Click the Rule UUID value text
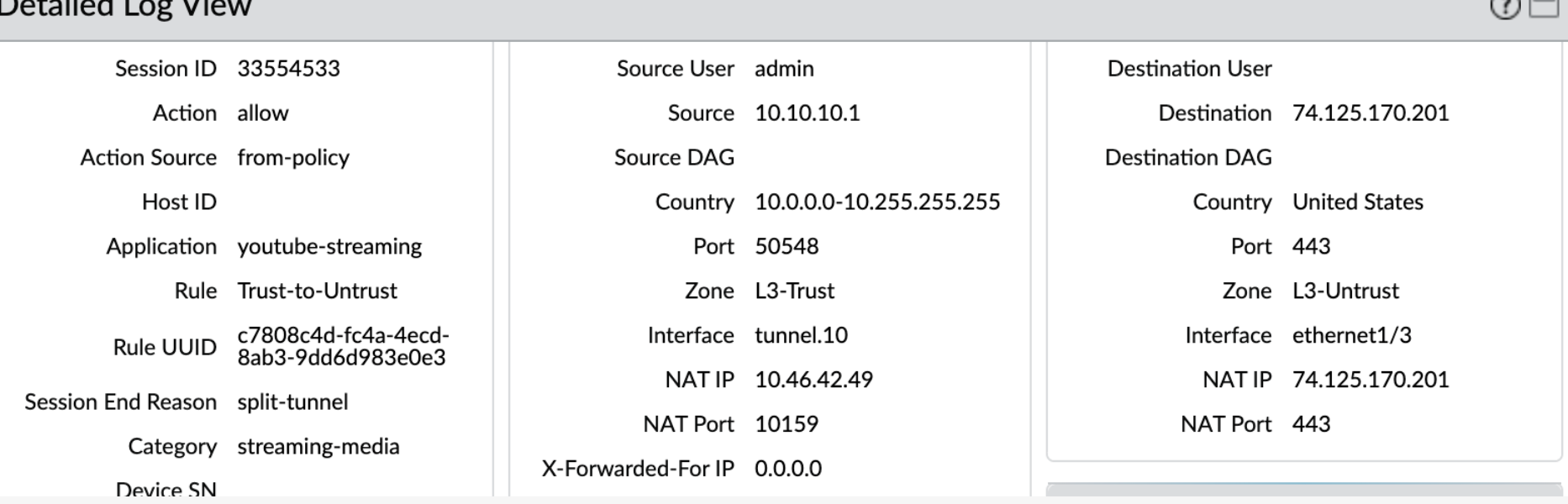This screenshot has width=1568, height=504. pos(343,346)
